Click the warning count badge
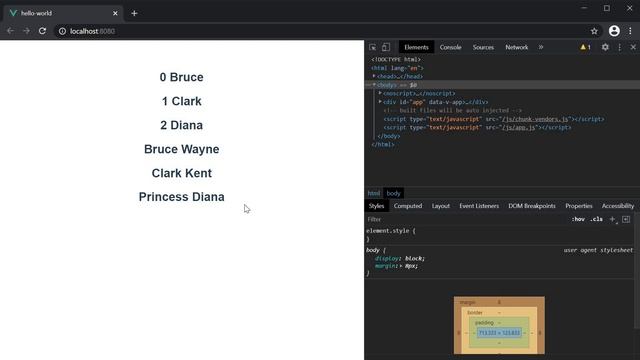The height and width of the screenshot is (360, 640). pos(585,47)
